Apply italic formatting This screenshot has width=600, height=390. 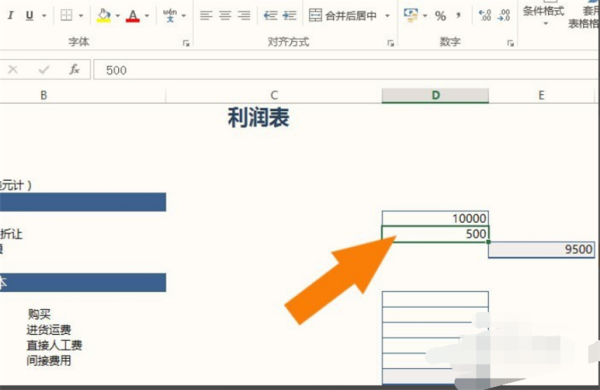(x=11, y=15)
